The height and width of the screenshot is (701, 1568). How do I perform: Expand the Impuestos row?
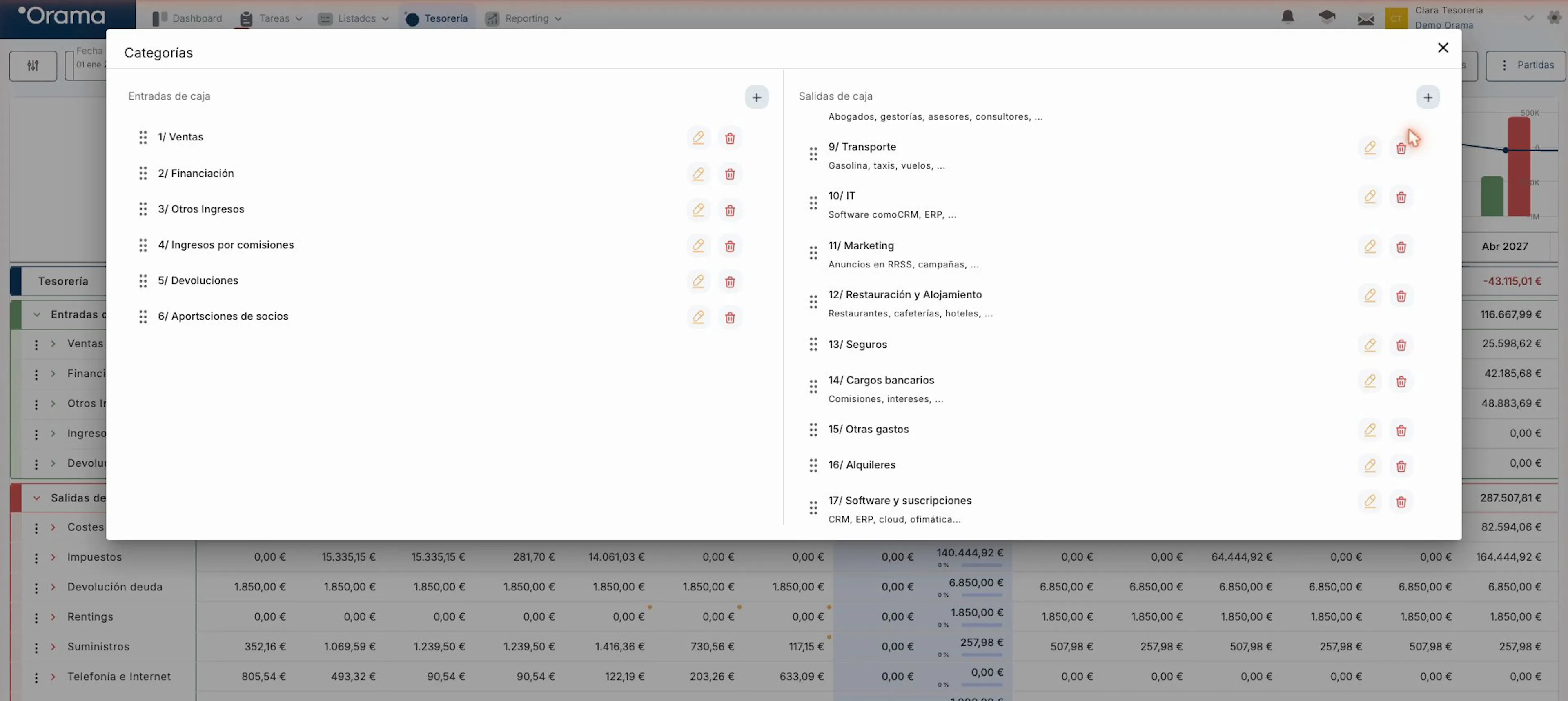(x=53, y=557)
